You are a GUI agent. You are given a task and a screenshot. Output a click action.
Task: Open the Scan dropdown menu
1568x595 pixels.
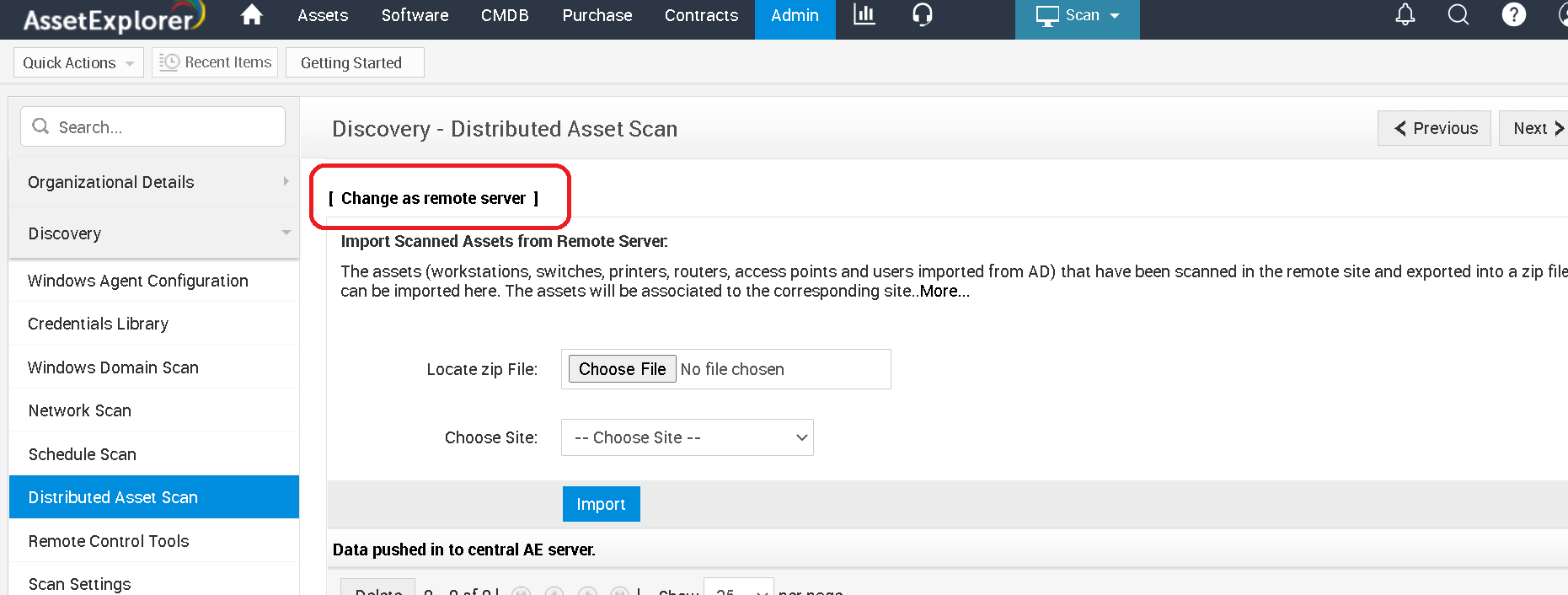pyautogui.click(x=1078, y=16)
